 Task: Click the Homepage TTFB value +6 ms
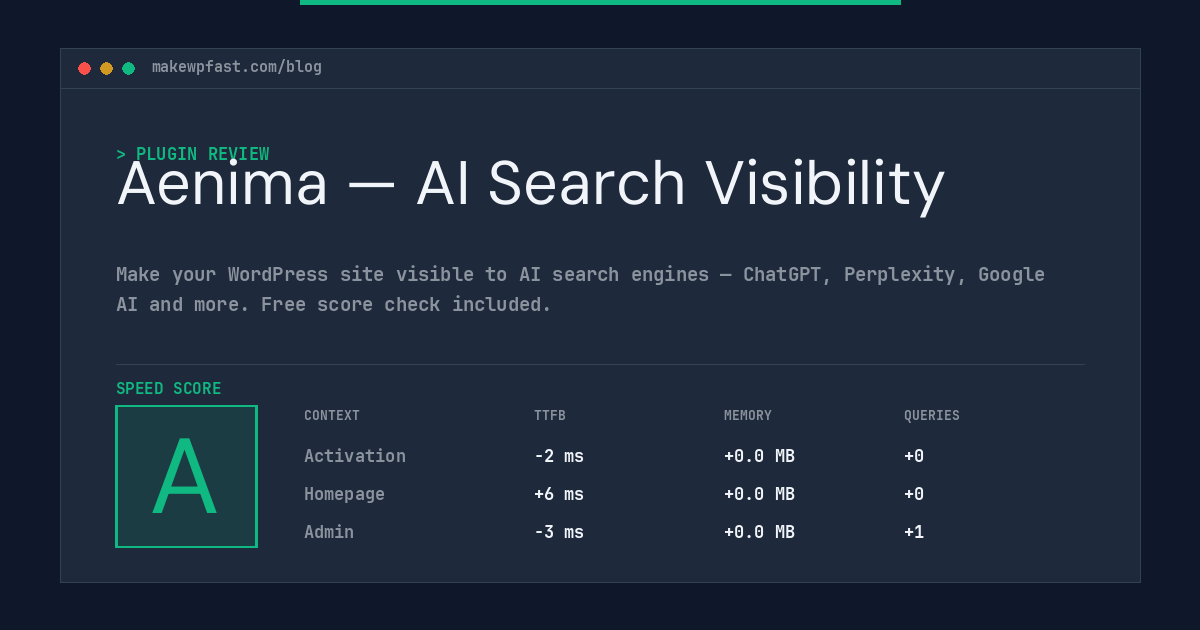pyautogui.click(x=559, y=494)
